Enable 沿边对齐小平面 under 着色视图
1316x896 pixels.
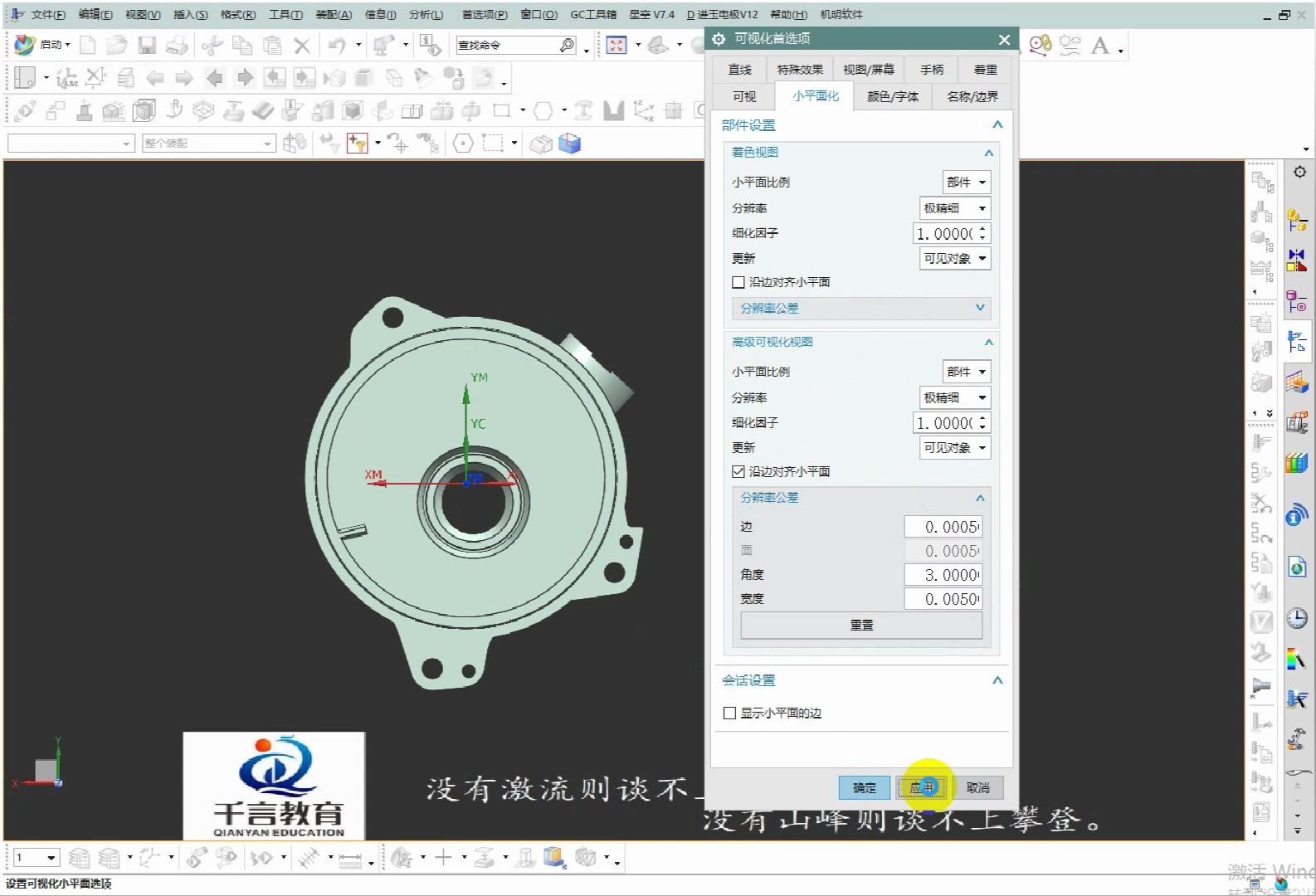(x=738, y=283)
